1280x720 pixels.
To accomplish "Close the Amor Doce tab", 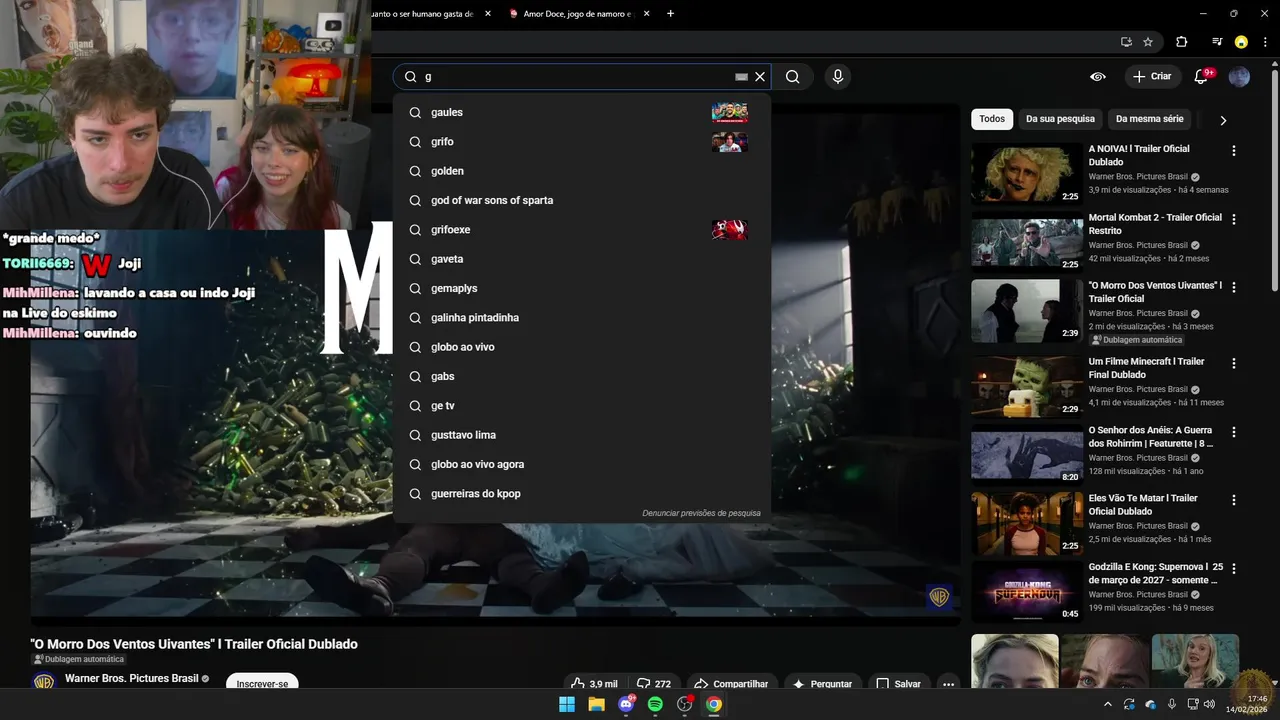I will pos(646,14).
